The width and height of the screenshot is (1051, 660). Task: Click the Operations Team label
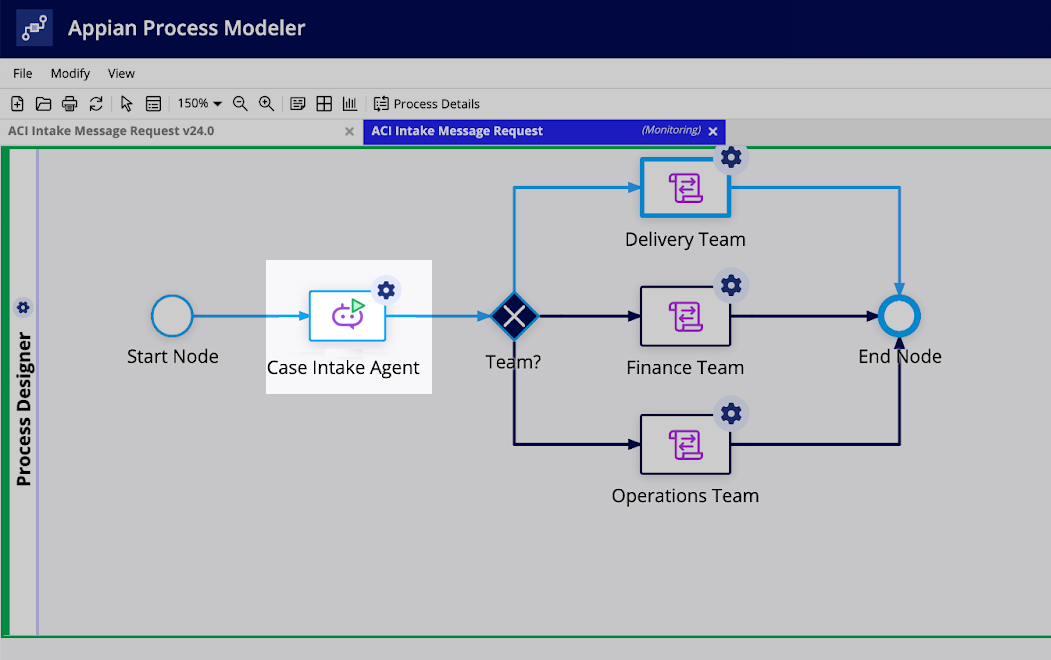(x=685, y=496)
